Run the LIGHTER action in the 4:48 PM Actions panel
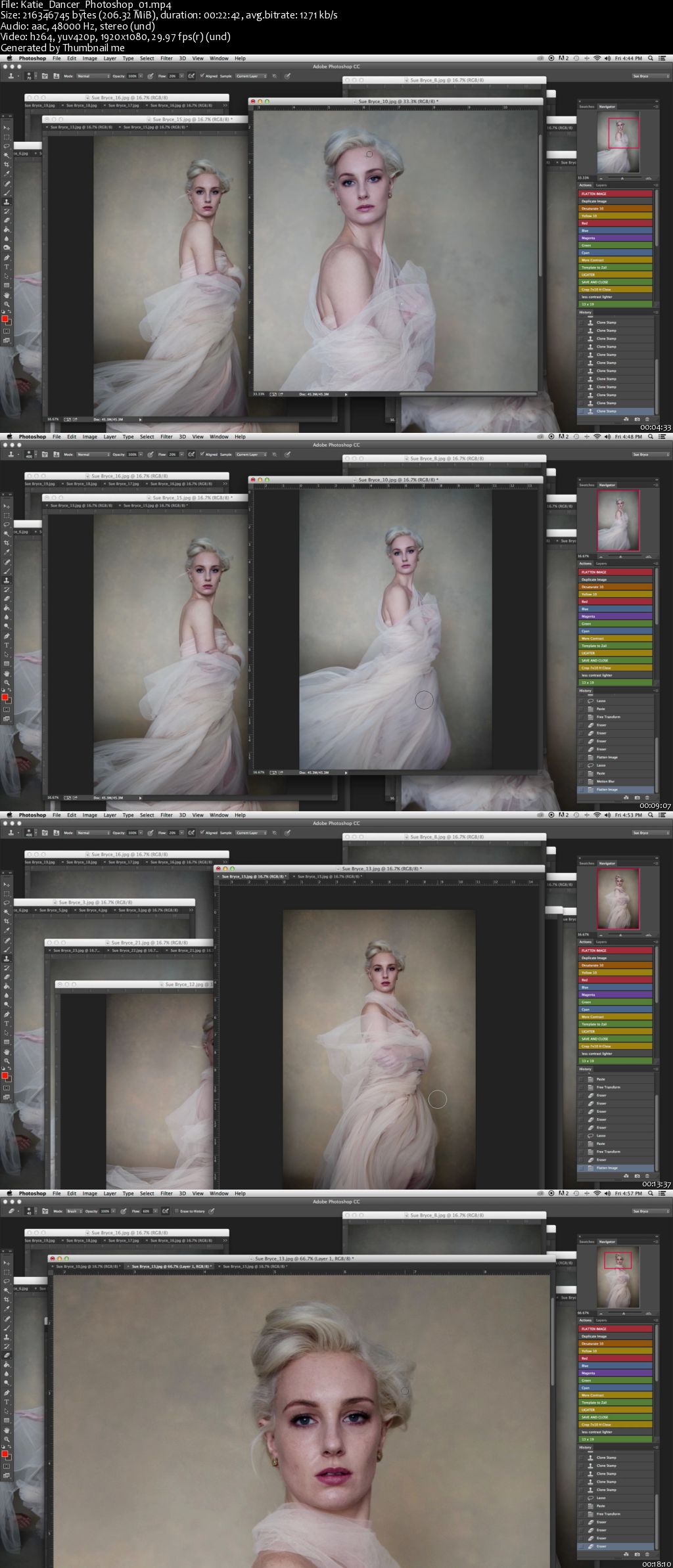The image size is (673, 1568). tap(616, 653)
